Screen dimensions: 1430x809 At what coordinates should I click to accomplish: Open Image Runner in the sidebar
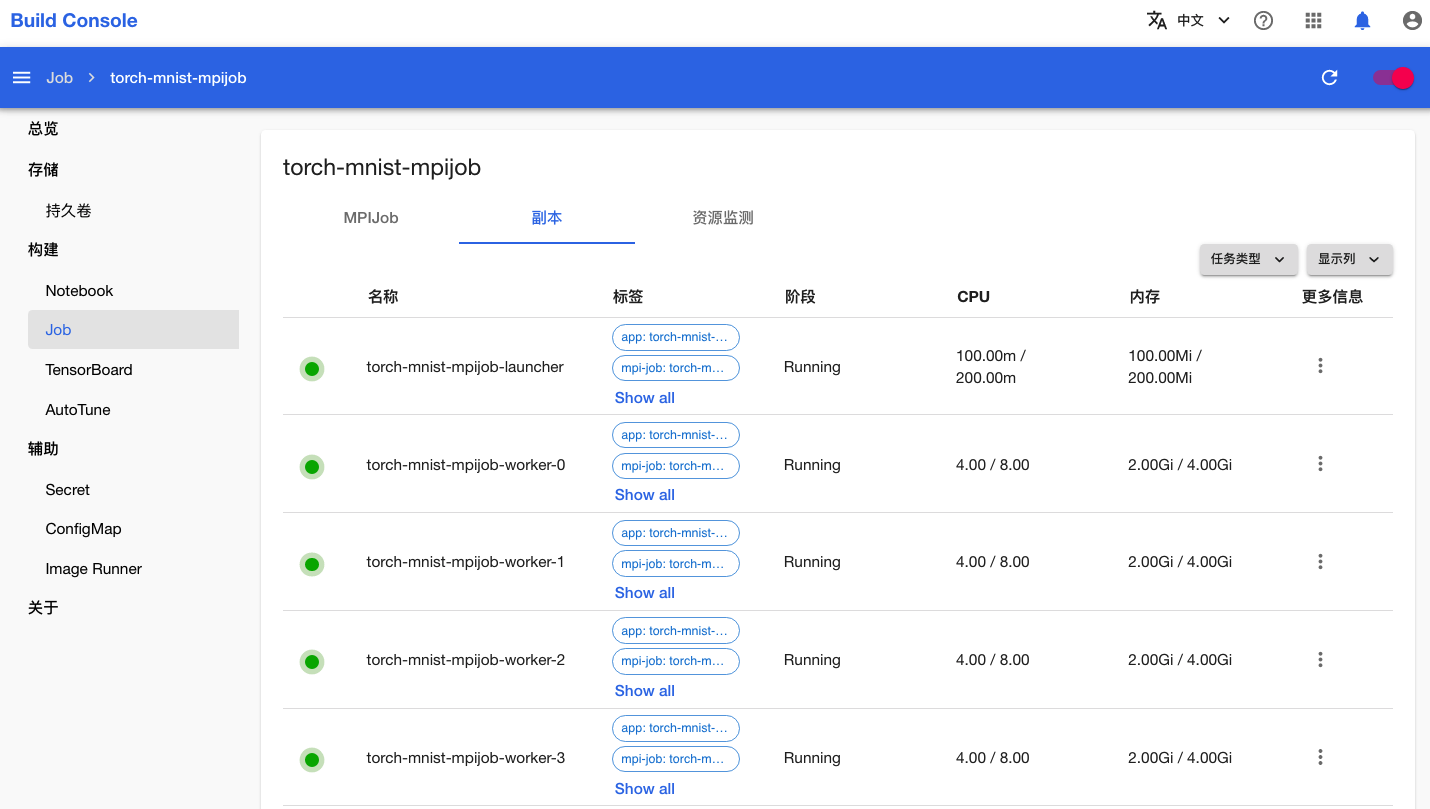pos(94,569)
